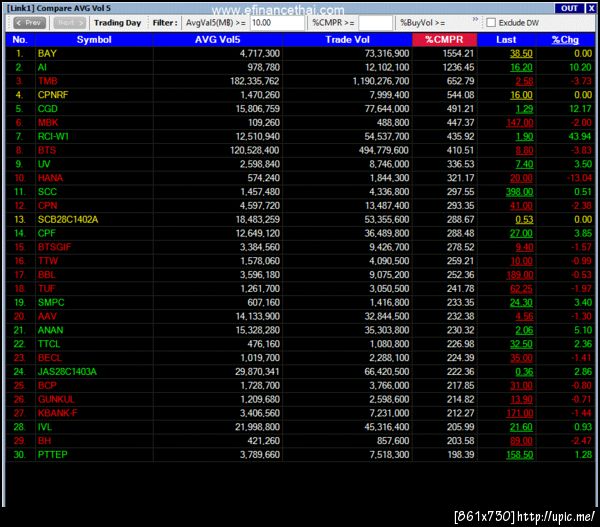The image size is (600, 527).
Task: Select the BTSGIF symbol
Action: 54,247
